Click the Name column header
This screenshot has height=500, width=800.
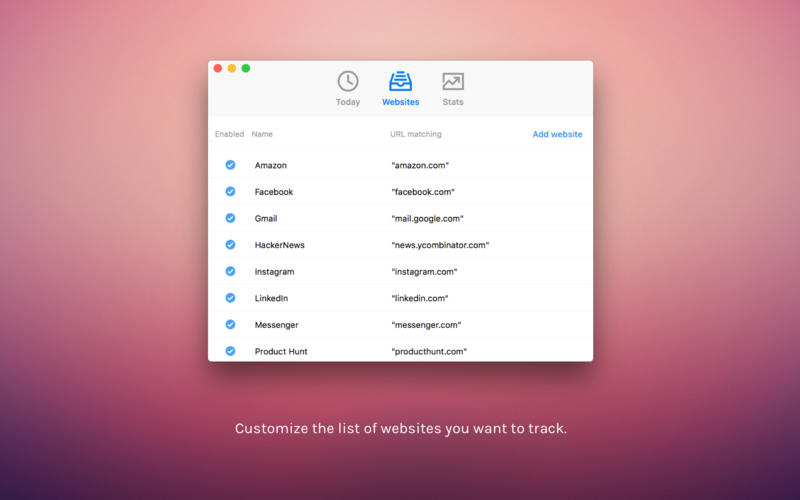click(262, 134)
